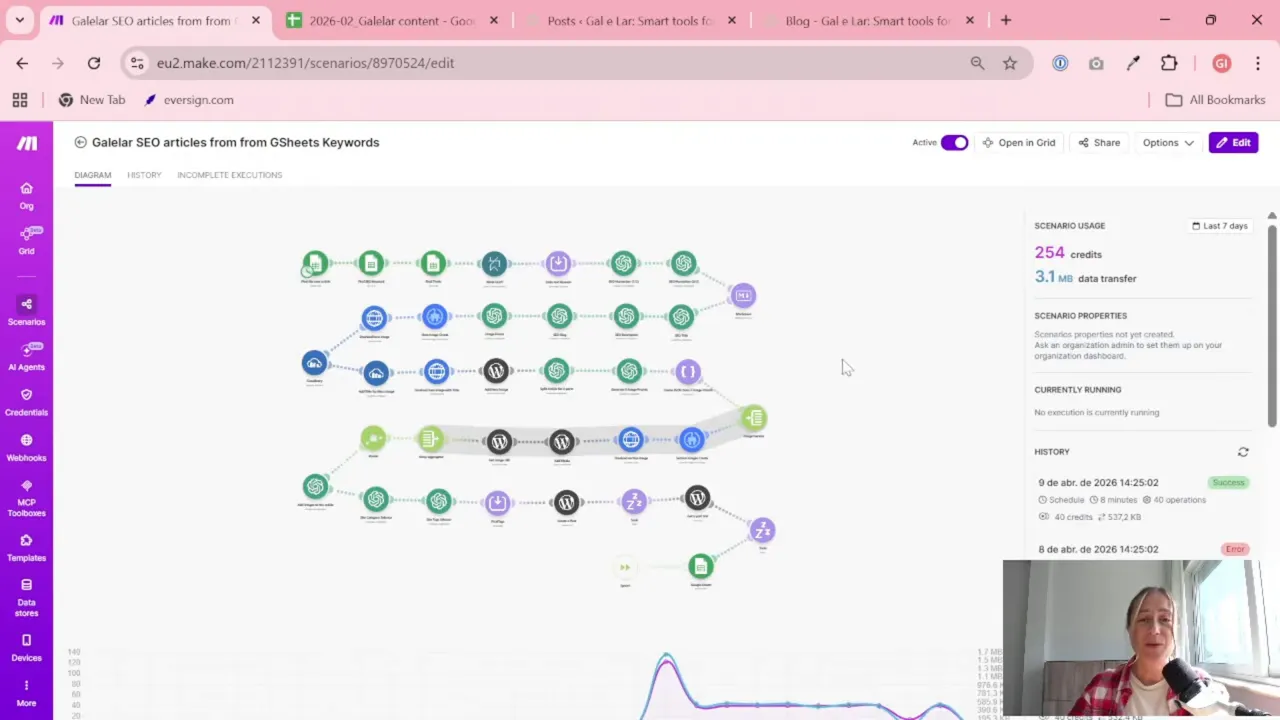Select the Resume node beside Google Sheets
1280x720 pixels.
[x=625, y=567]
